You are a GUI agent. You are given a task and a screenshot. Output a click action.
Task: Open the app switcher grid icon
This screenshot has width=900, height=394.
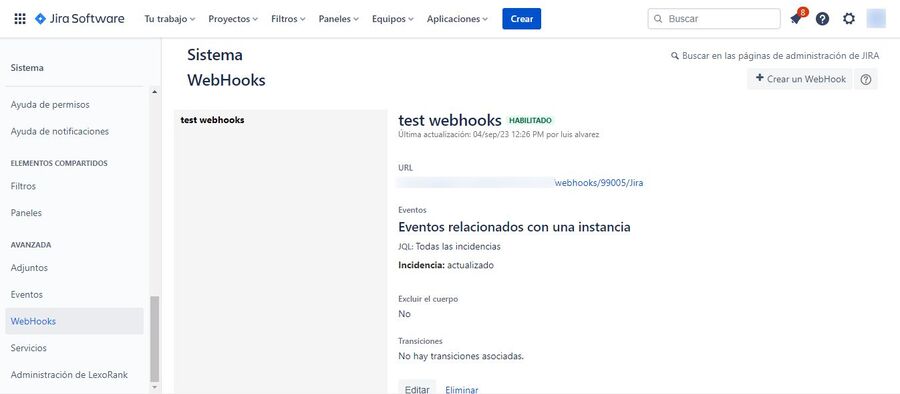(20, 19)
